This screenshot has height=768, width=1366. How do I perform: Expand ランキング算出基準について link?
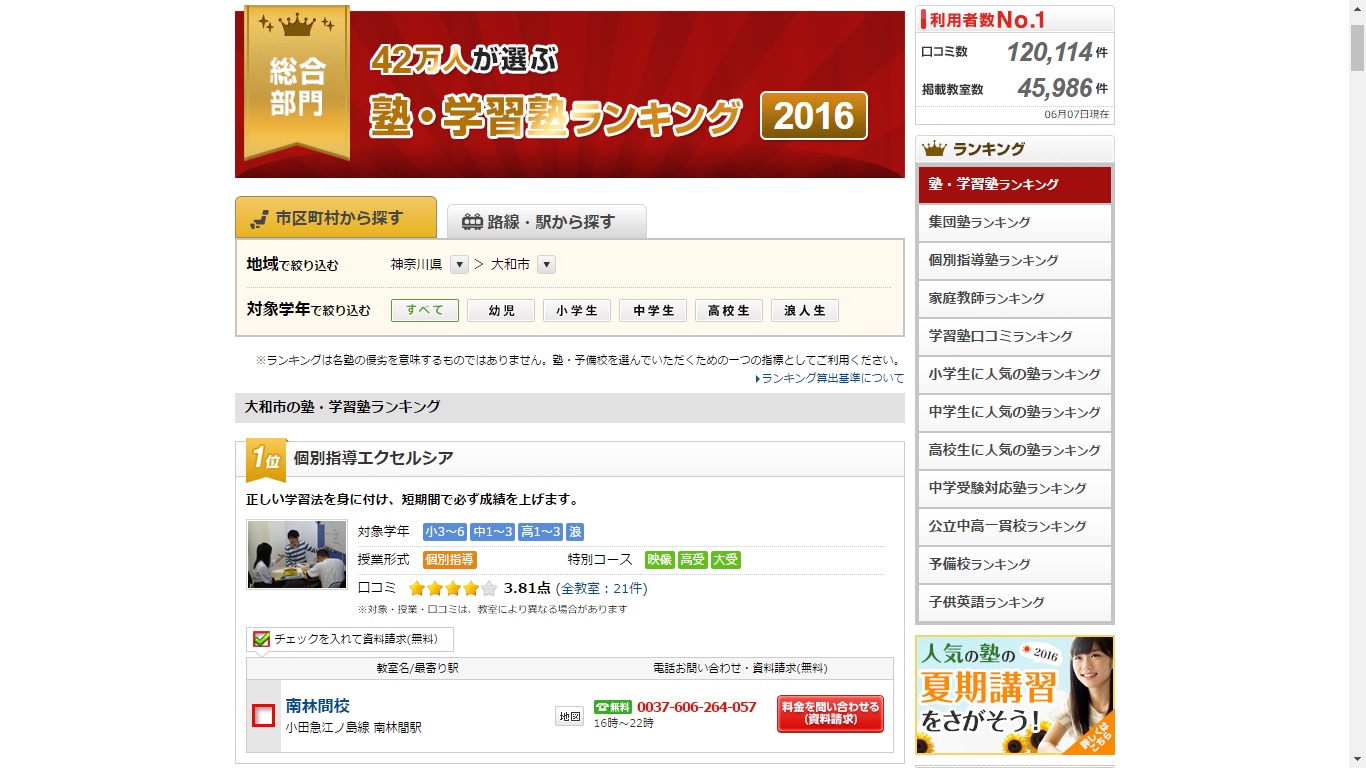pos(832,378)
